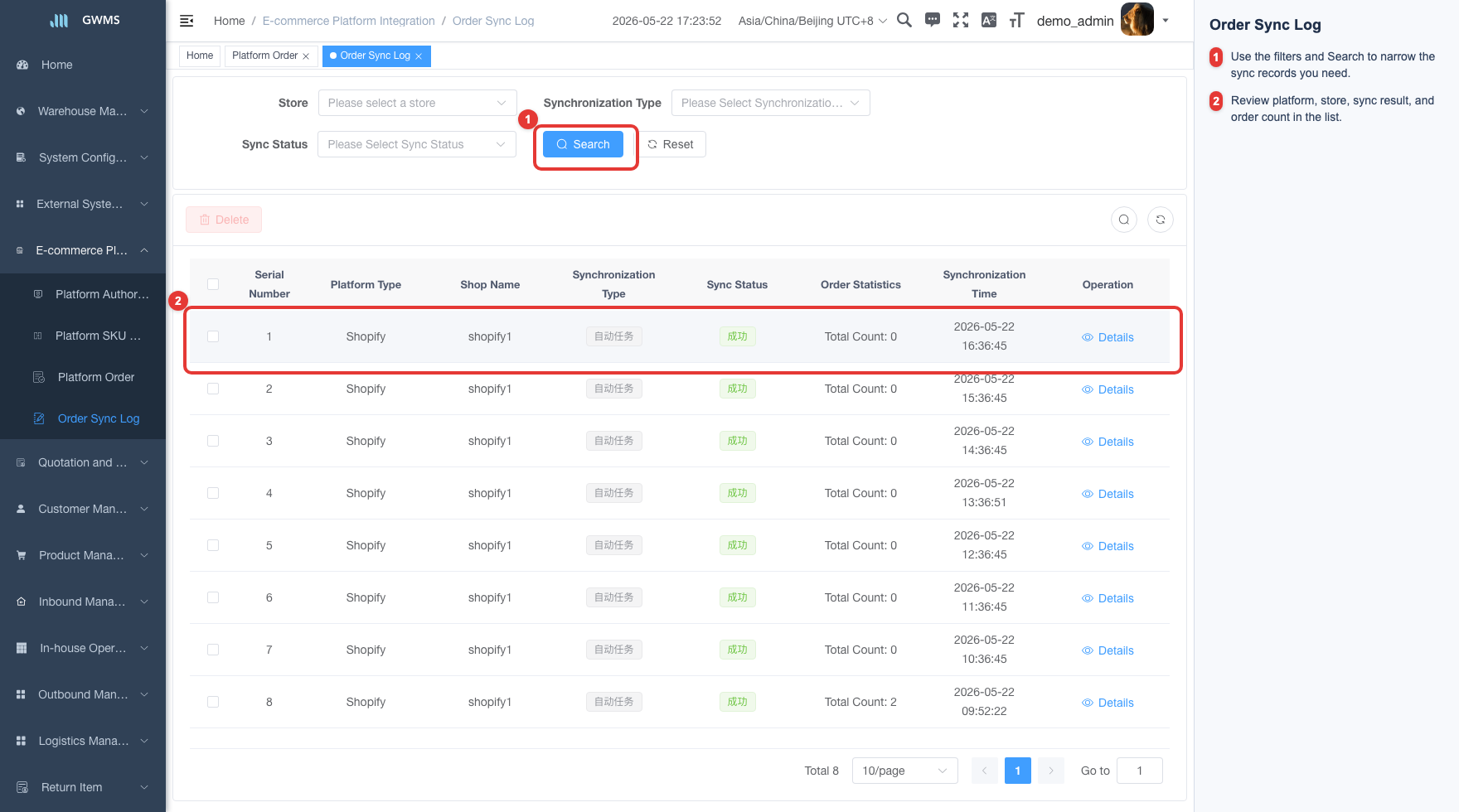
Task: Open Details for the 16:36:45 sync record
Action: point(1108,337)
